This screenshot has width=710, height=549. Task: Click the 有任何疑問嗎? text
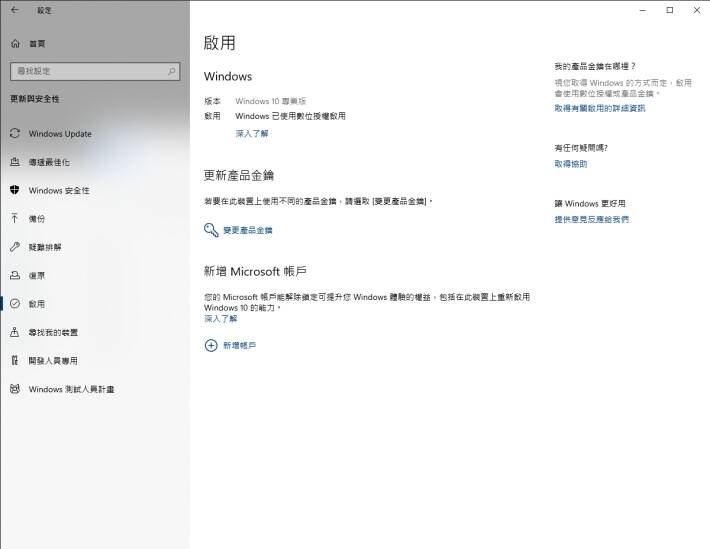pyautogui.click(x=581, y=148)
